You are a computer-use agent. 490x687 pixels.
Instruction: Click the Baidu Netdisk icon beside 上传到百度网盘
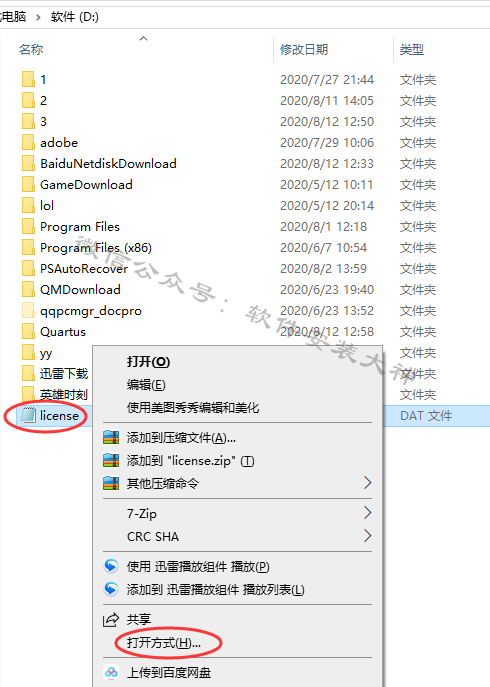pos(111,672)
